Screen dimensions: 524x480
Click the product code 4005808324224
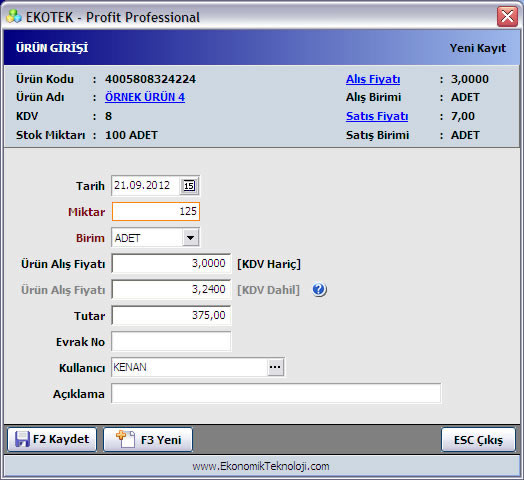point(151,79)
